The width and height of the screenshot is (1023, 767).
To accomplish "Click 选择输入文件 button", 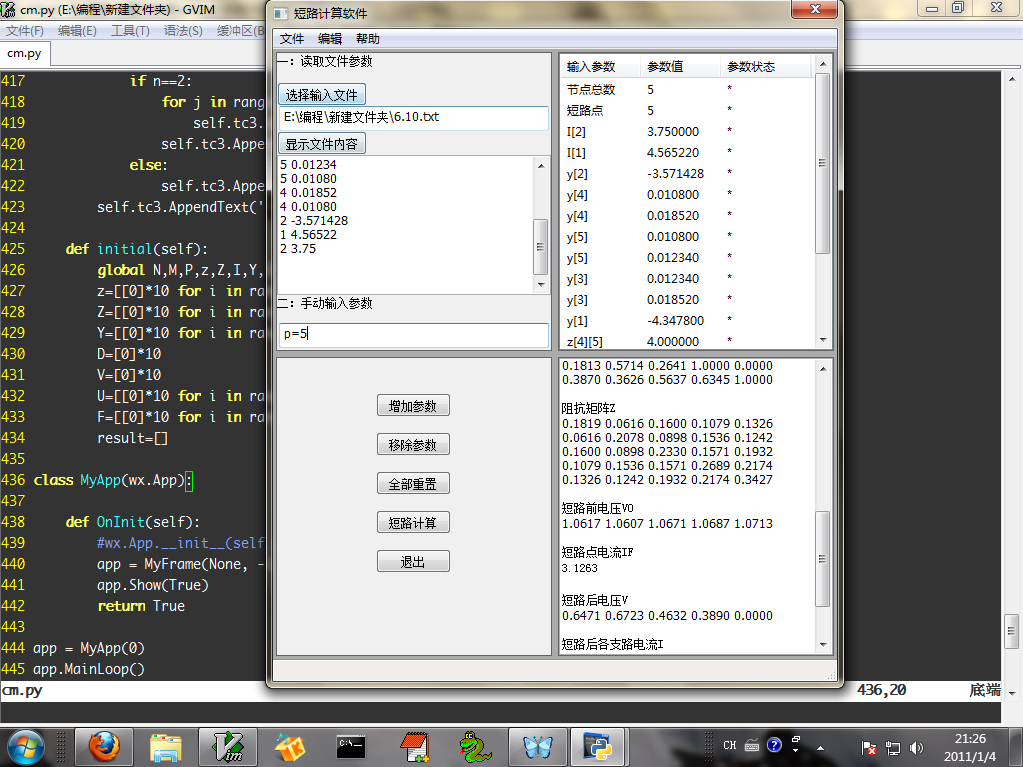I will coord(322,95).
